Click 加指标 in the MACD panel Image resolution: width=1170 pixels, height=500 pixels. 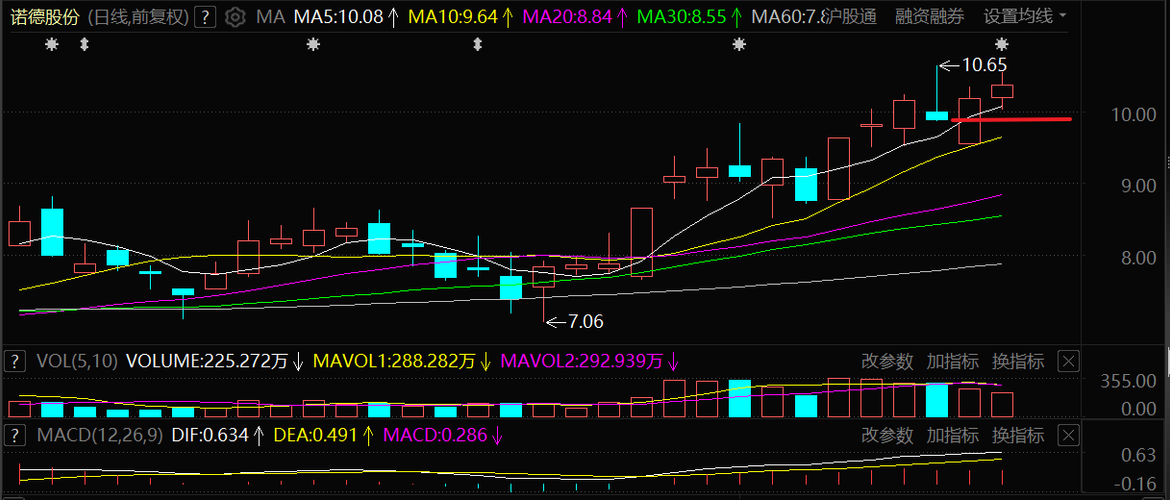point(952,434)
